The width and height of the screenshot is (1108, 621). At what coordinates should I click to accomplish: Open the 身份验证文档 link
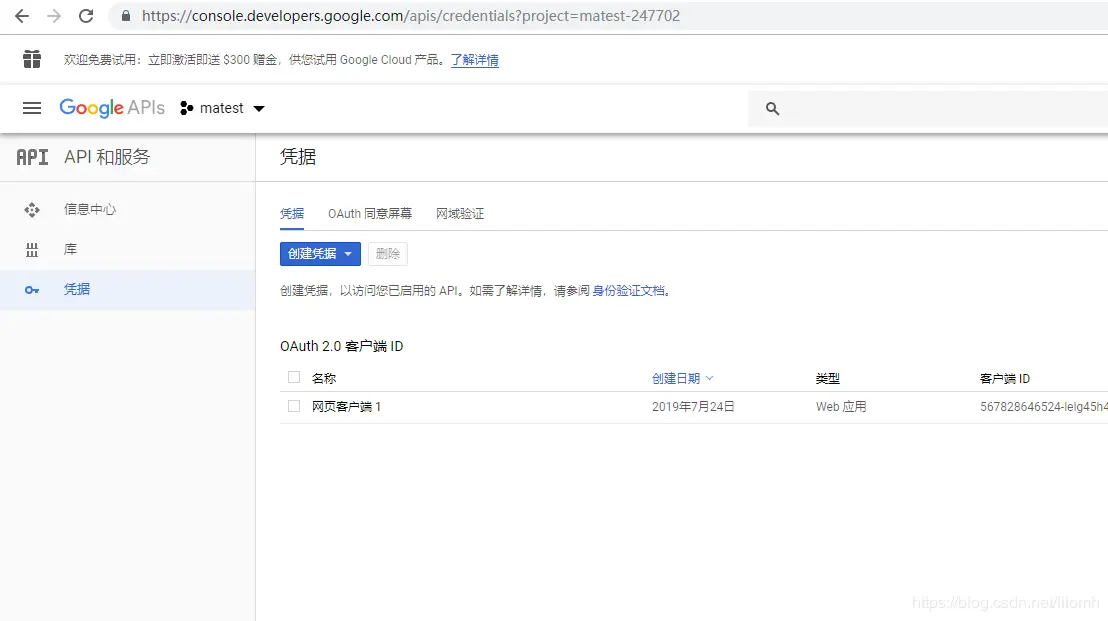coord(628,290)
